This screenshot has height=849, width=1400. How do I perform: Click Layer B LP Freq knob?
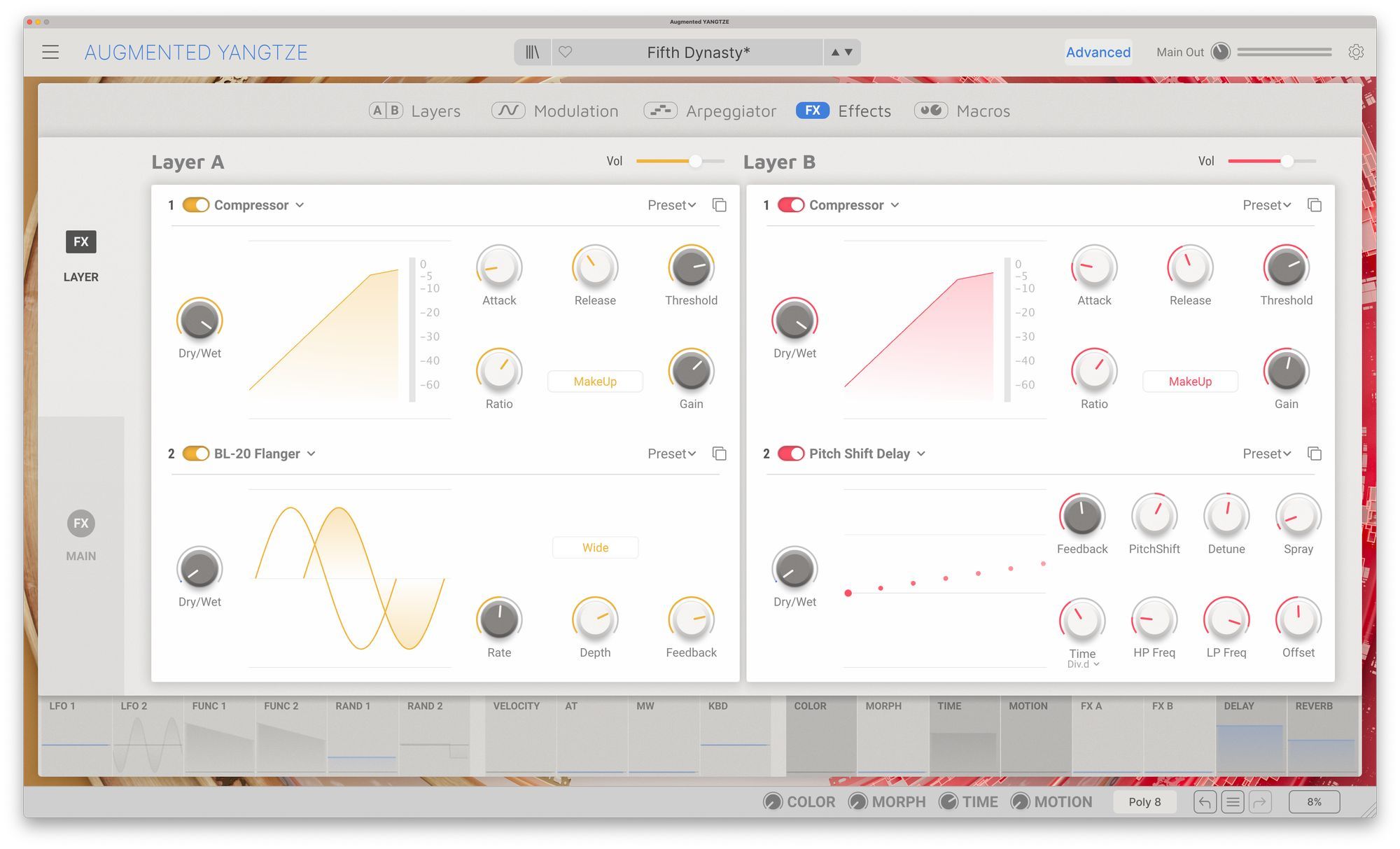pyautogui.click(x=1226, y=619)
